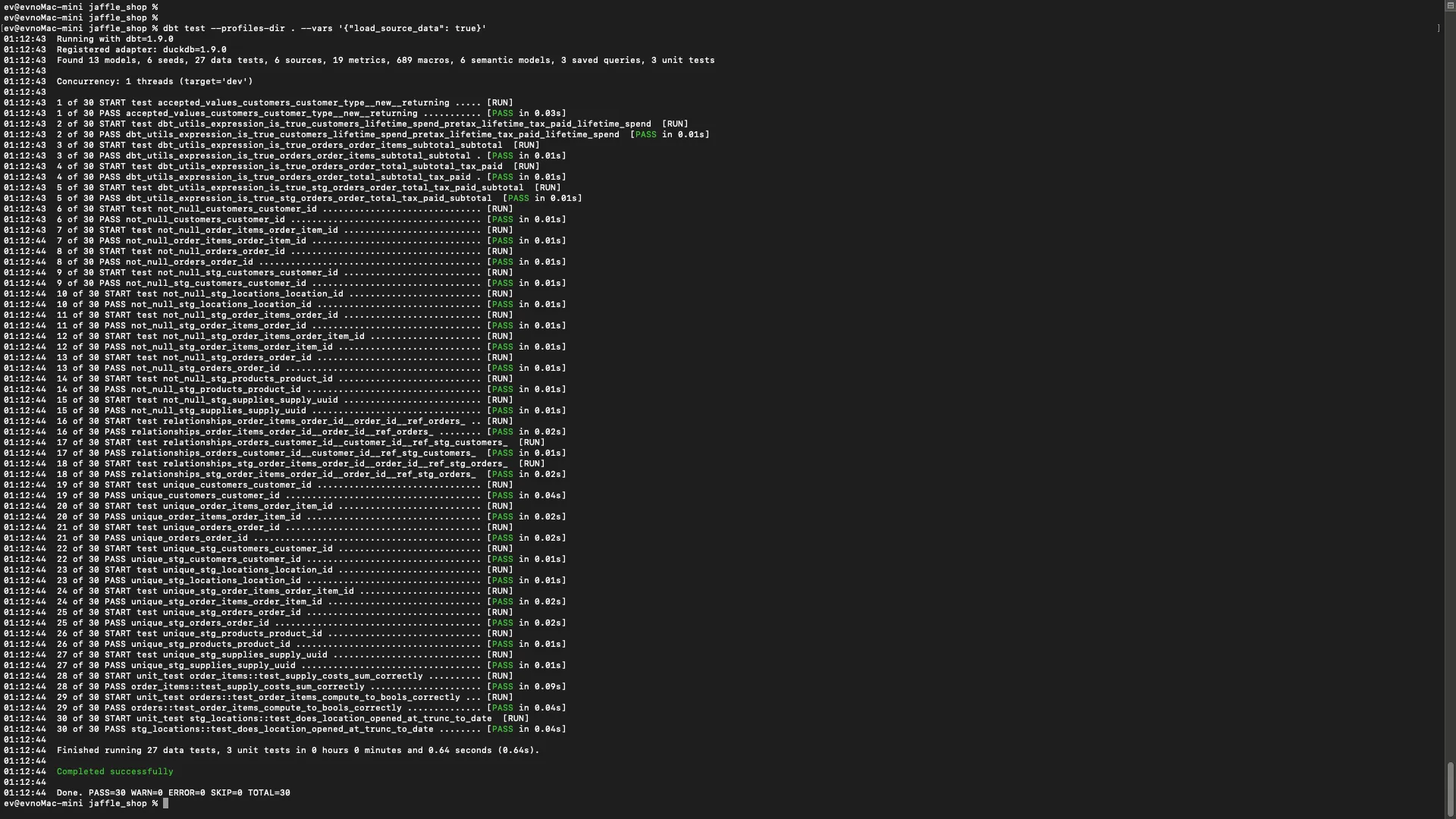1456x819 pixels.
Task: Click '15 of 30 START test not_null_stg_supplies_supply_uuid' line
Action: [285, 400]
